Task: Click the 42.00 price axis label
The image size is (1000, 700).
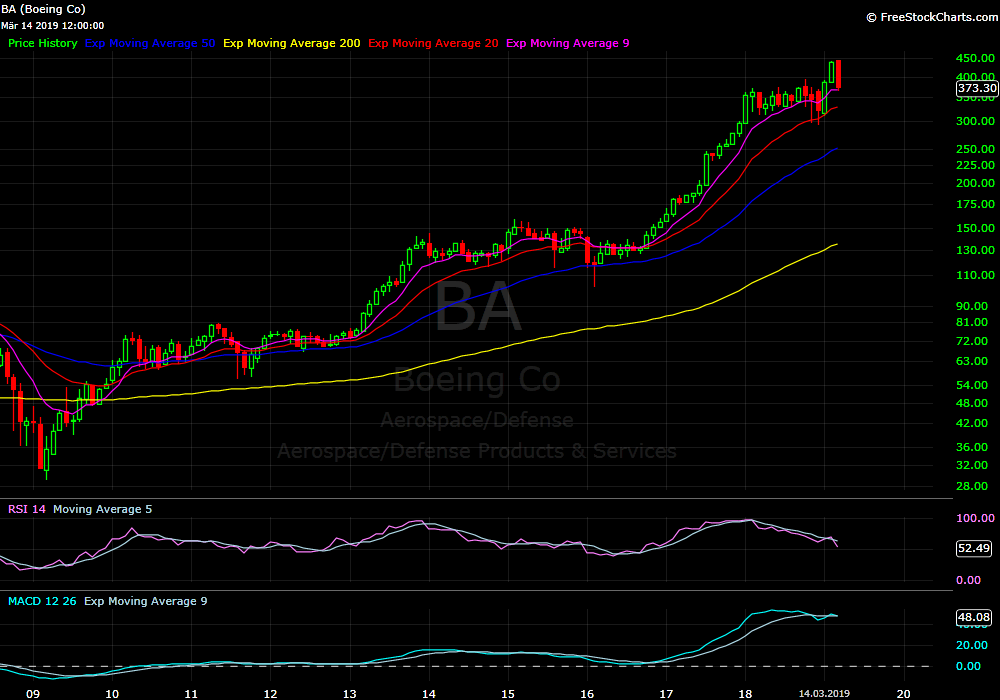Action: pos(972,423)
